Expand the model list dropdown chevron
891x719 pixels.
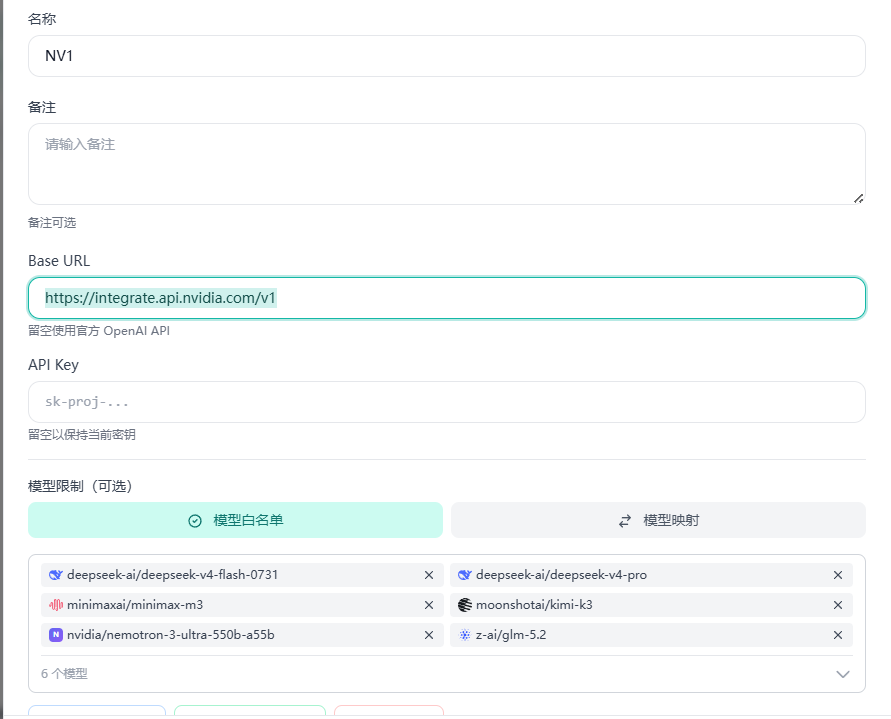[843, 674]
